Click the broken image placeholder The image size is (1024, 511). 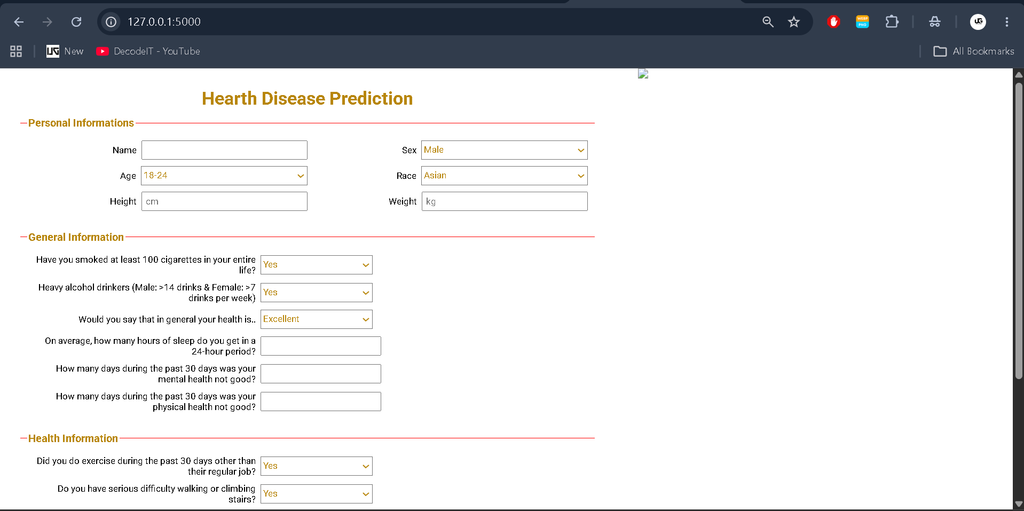643,74
